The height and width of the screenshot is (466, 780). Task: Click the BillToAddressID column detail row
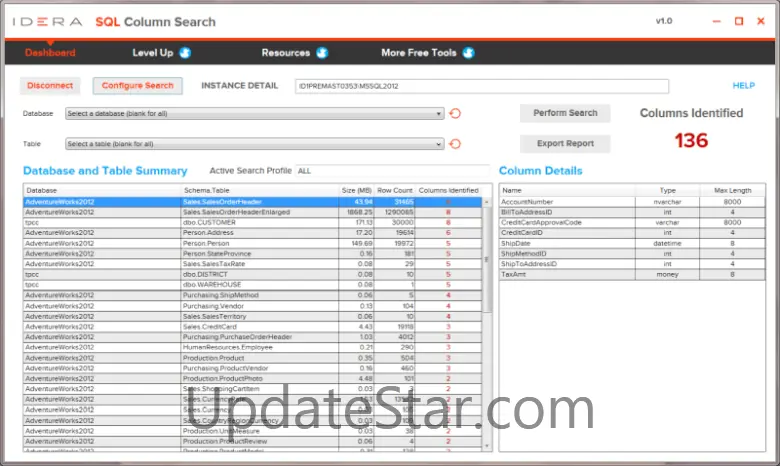click(x=632, y=212)
